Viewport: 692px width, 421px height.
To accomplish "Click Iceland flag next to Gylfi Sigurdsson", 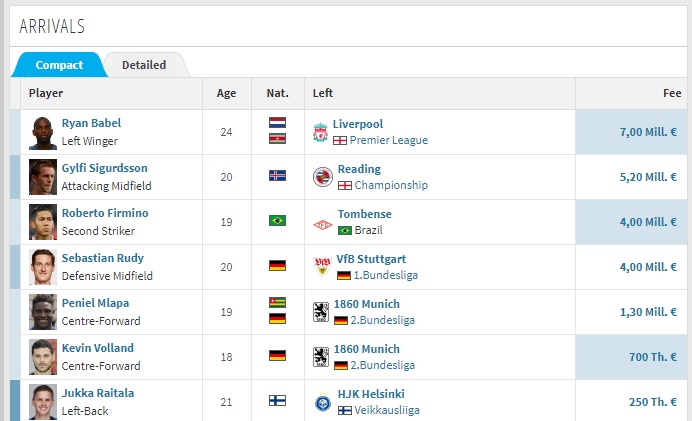I will click(277, 175).
